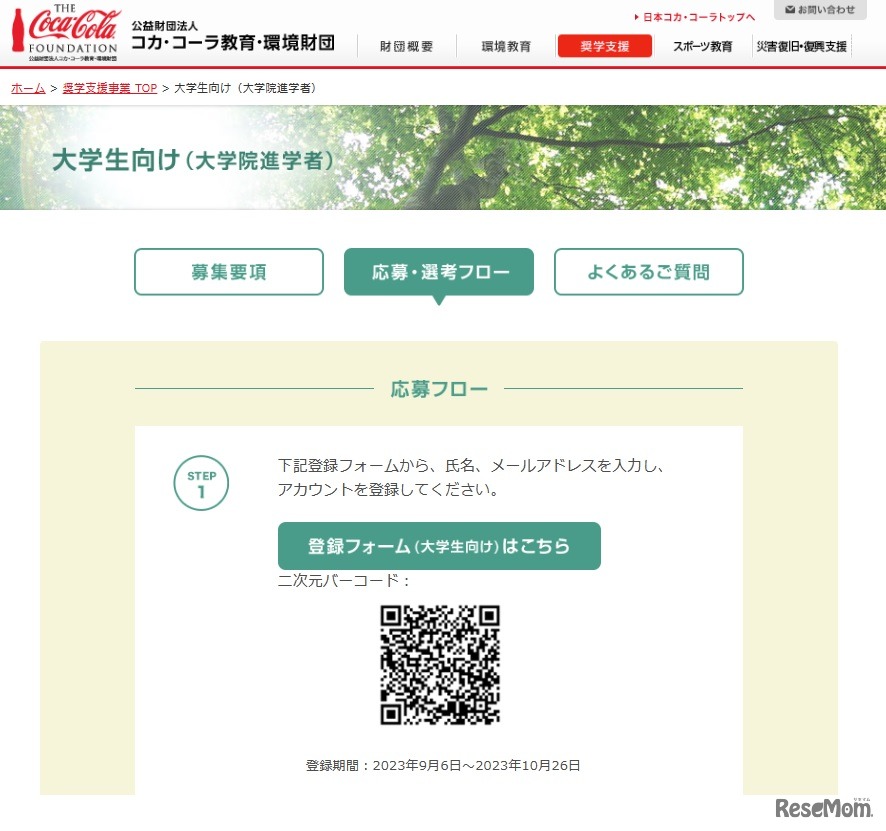Image resolution: width=886 pixels, height=831 pixels.
Task: Click the コカ・コーラ教育・環境財団 title text
Action: (x=233, y=42)
